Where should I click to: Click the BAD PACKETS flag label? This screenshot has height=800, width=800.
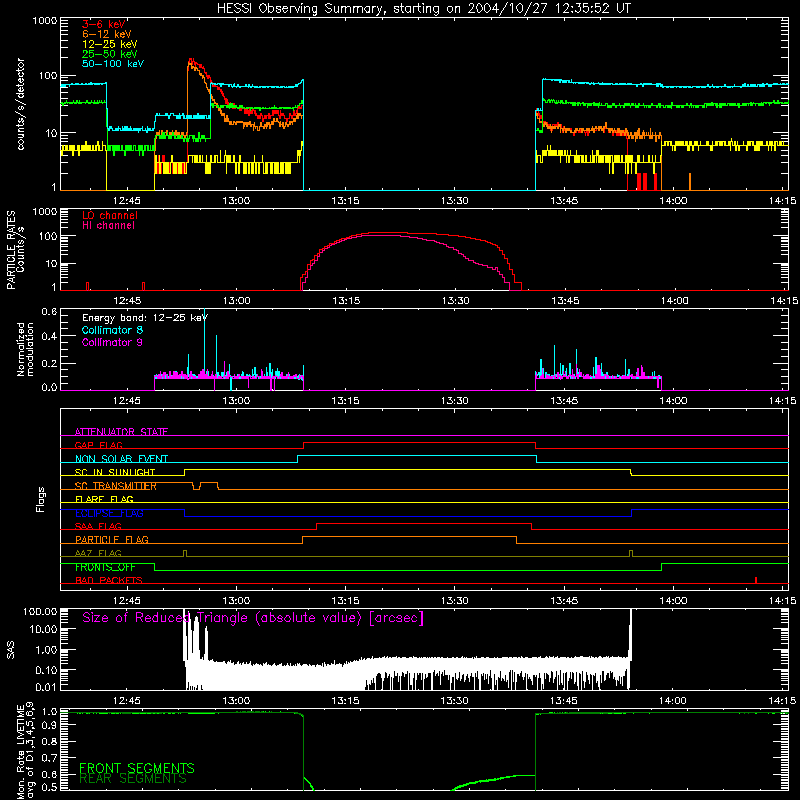tap(109, 580)
